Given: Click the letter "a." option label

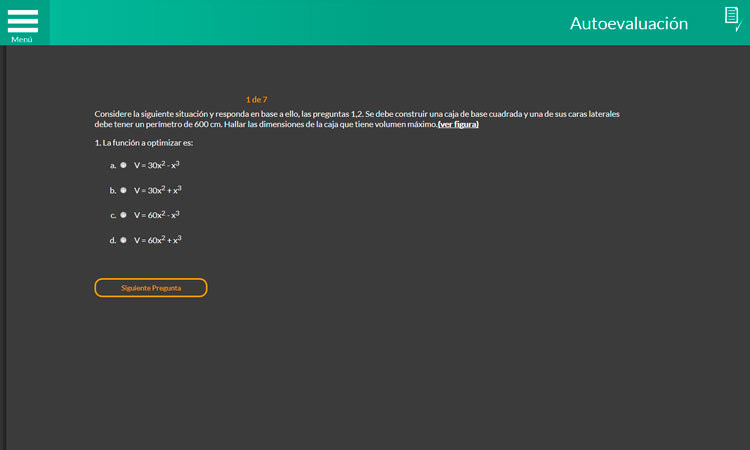Looking at the screenshot, I should [x=113, y=165].
